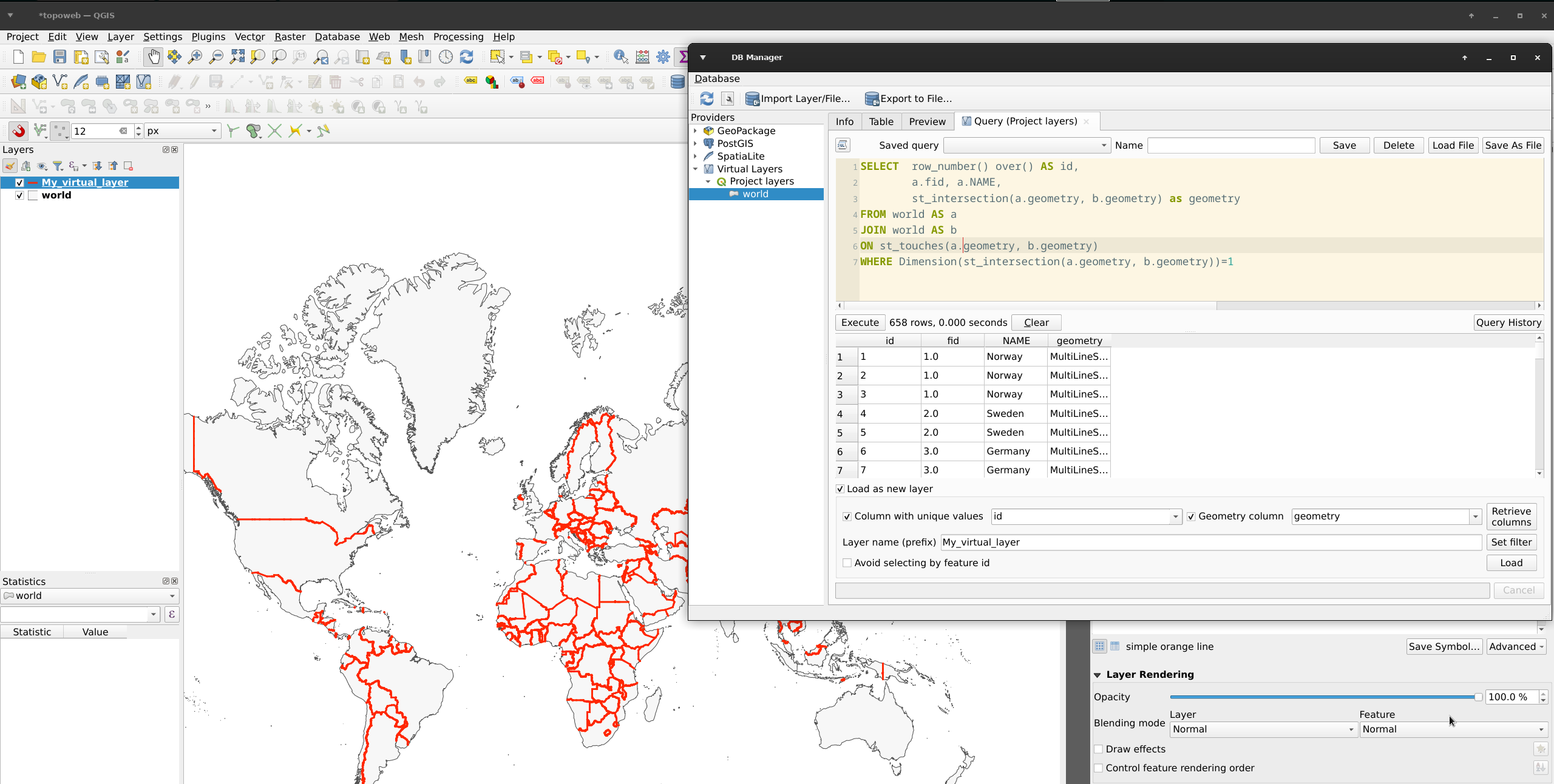The image size is (1554, 784).
Task: Click the Zoom Out magnifier tool
Action: pyautogui.click(x=215, y=57)
